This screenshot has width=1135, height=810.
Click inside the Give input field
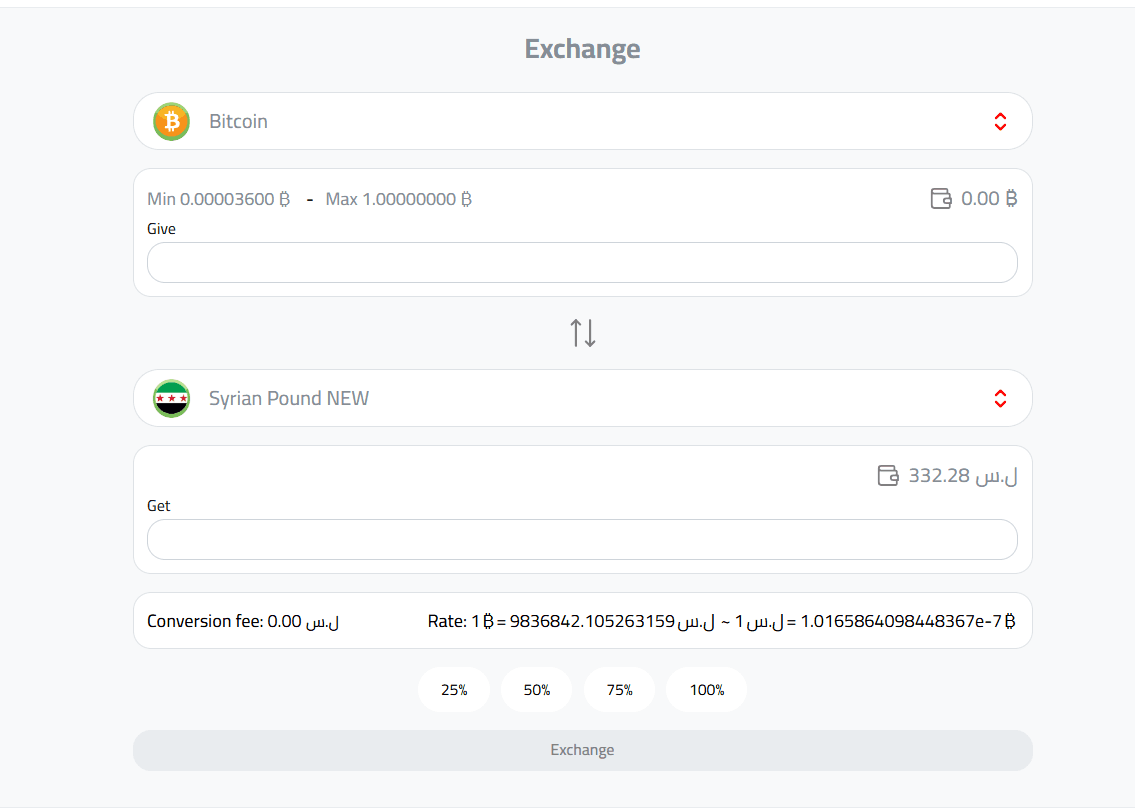[583, 262]
